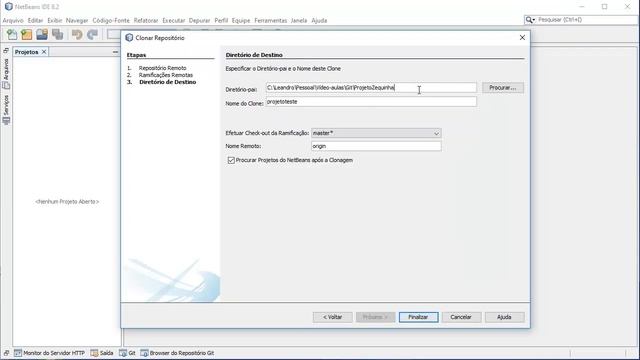Toggle Procurar Projetos do NetBeans após a Clonagem
Image resolution: width=640 pixels, height=360 pixels.
pos(231,160)
